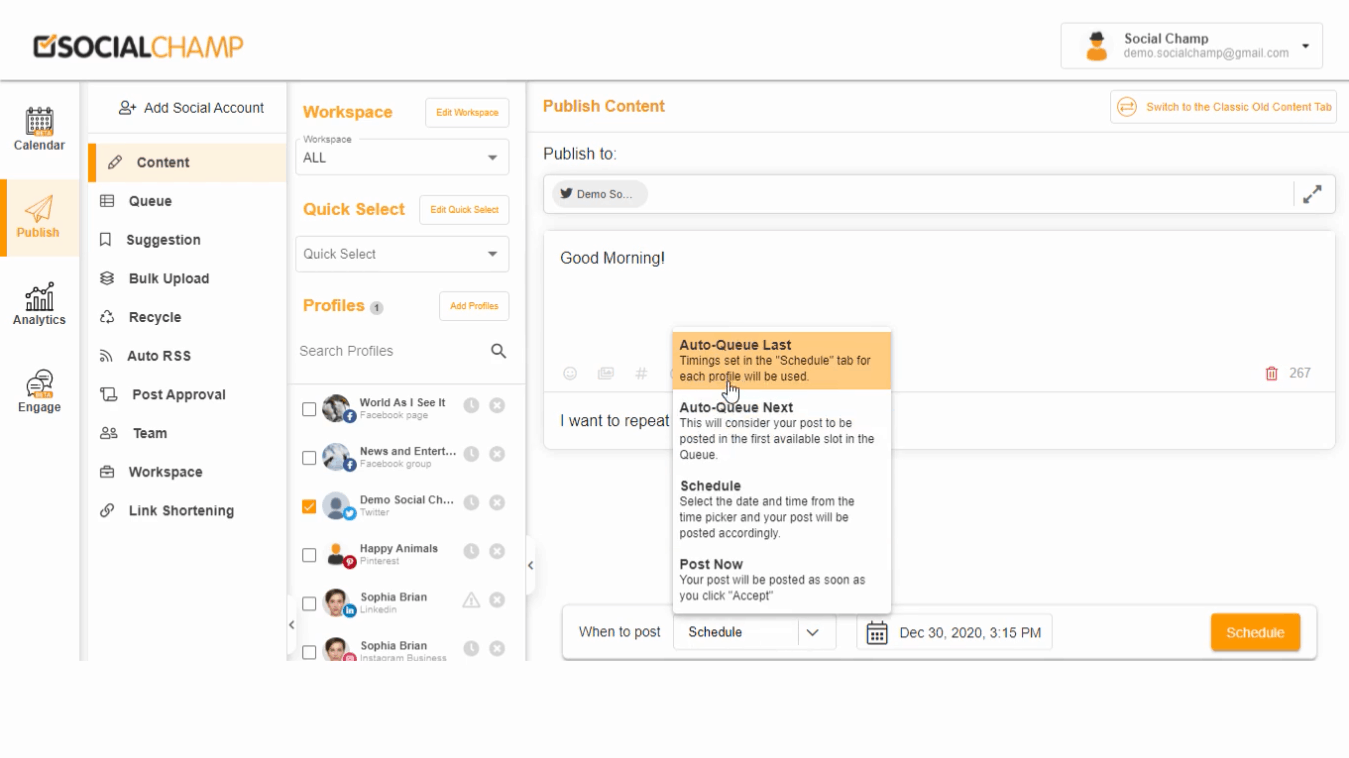Open the Engage section in sidebar

pos(39,391)
